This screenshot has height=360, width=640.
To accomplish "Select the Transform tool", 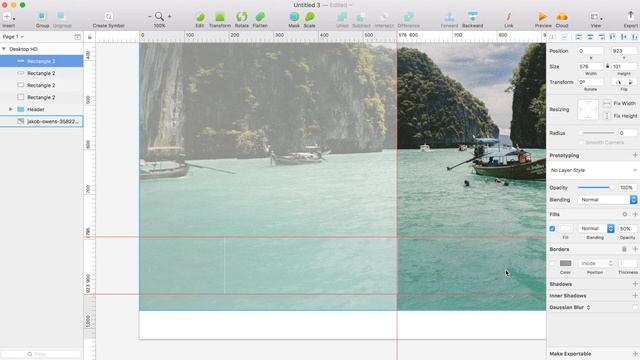I will coord(220,17).
